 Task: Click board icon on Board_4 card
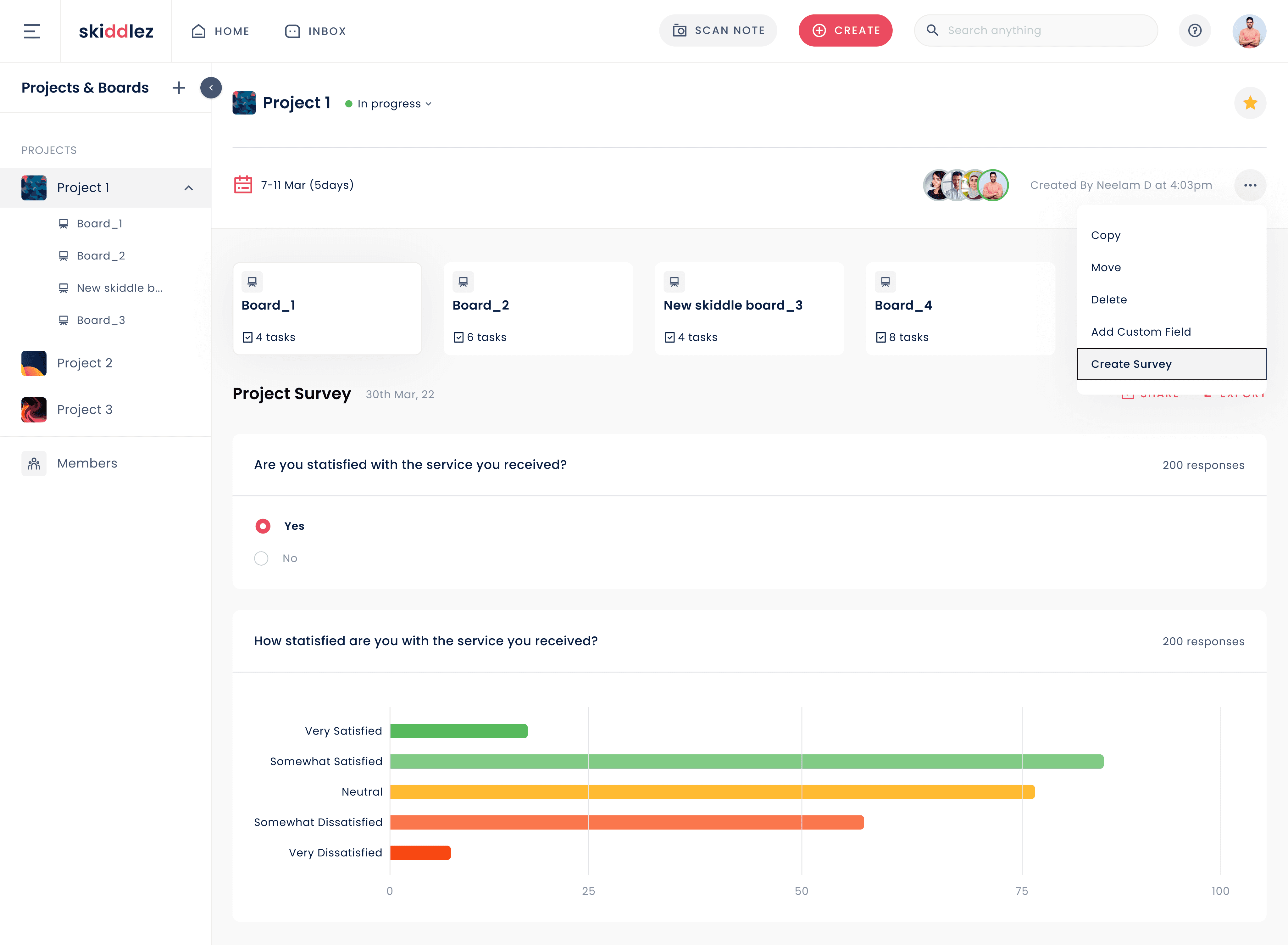click(885, 282)
